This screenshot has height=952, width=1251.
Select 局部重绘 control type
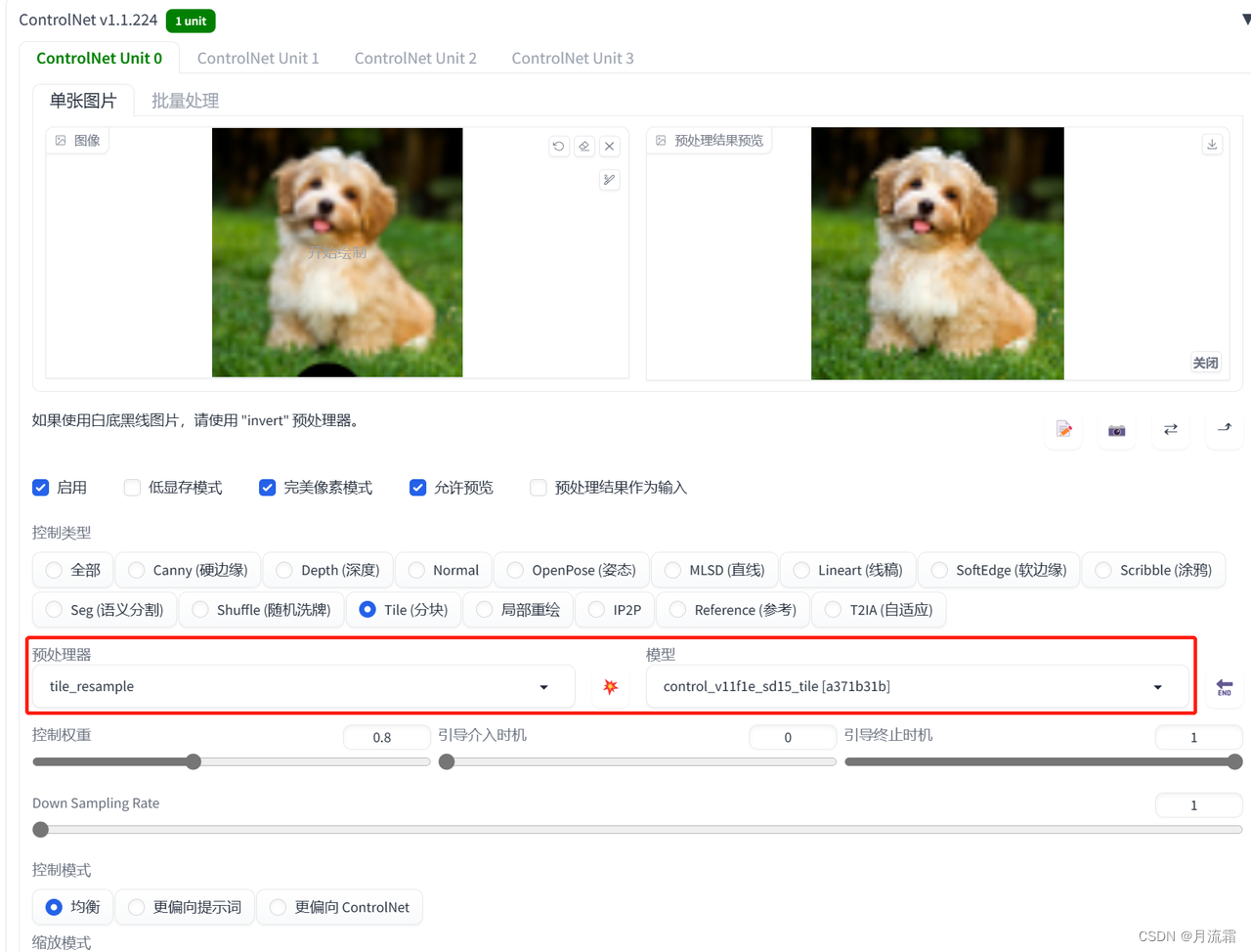(x=518, y=610)
